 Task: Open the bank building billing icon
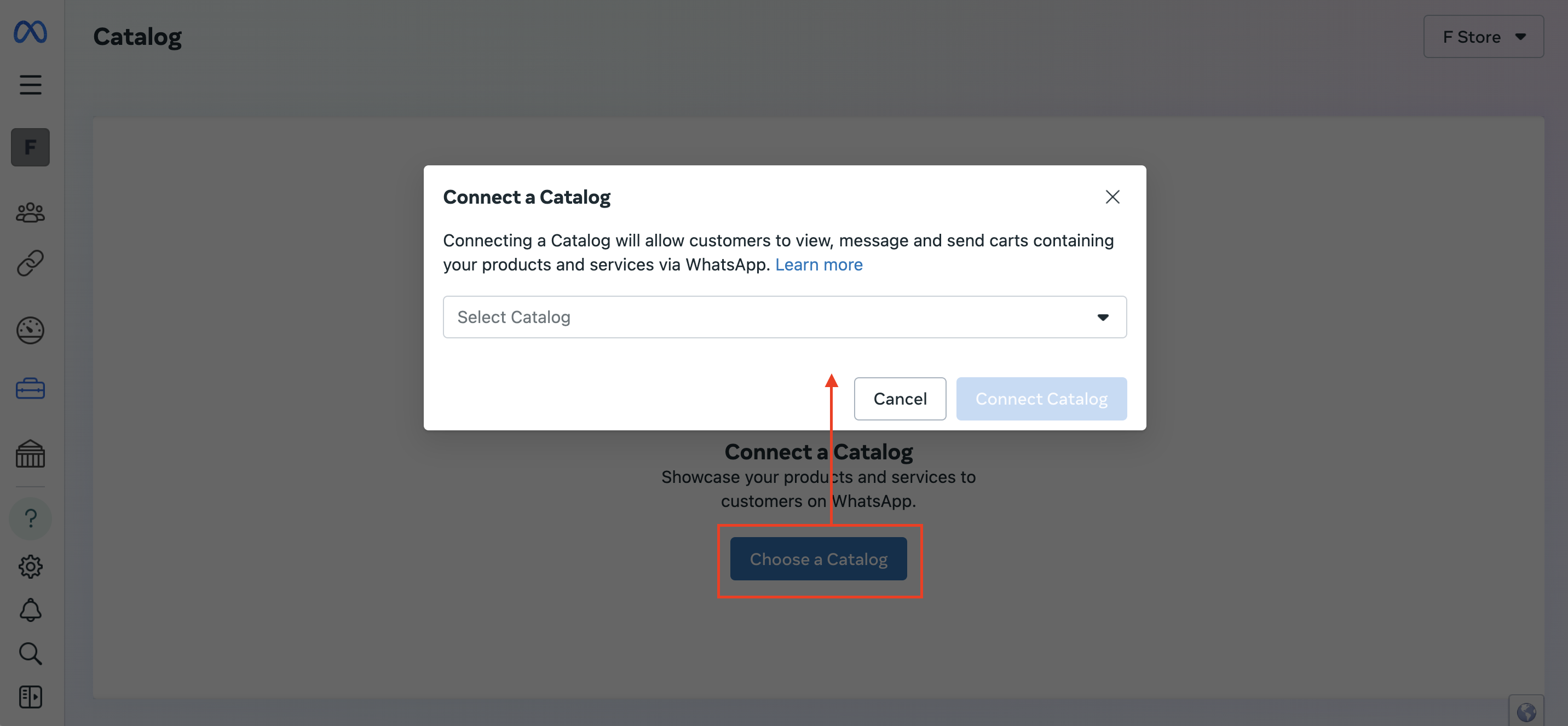click(x=30, y=453)
